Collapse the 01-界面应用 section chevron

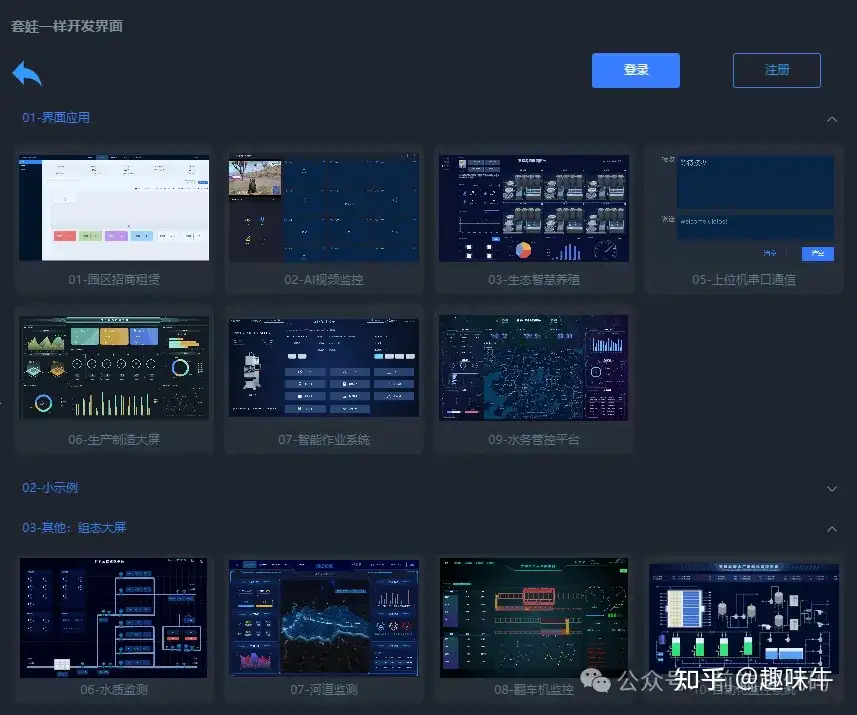click(832, 119)
